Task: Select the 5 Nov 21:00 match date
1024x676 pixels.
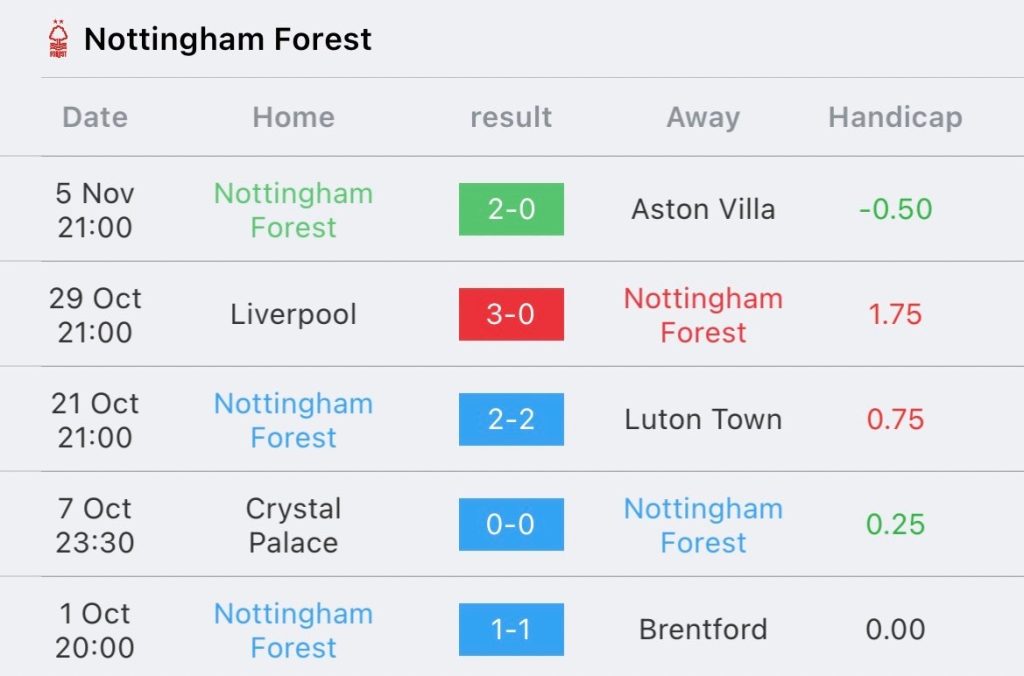Action: coord(95,210)
